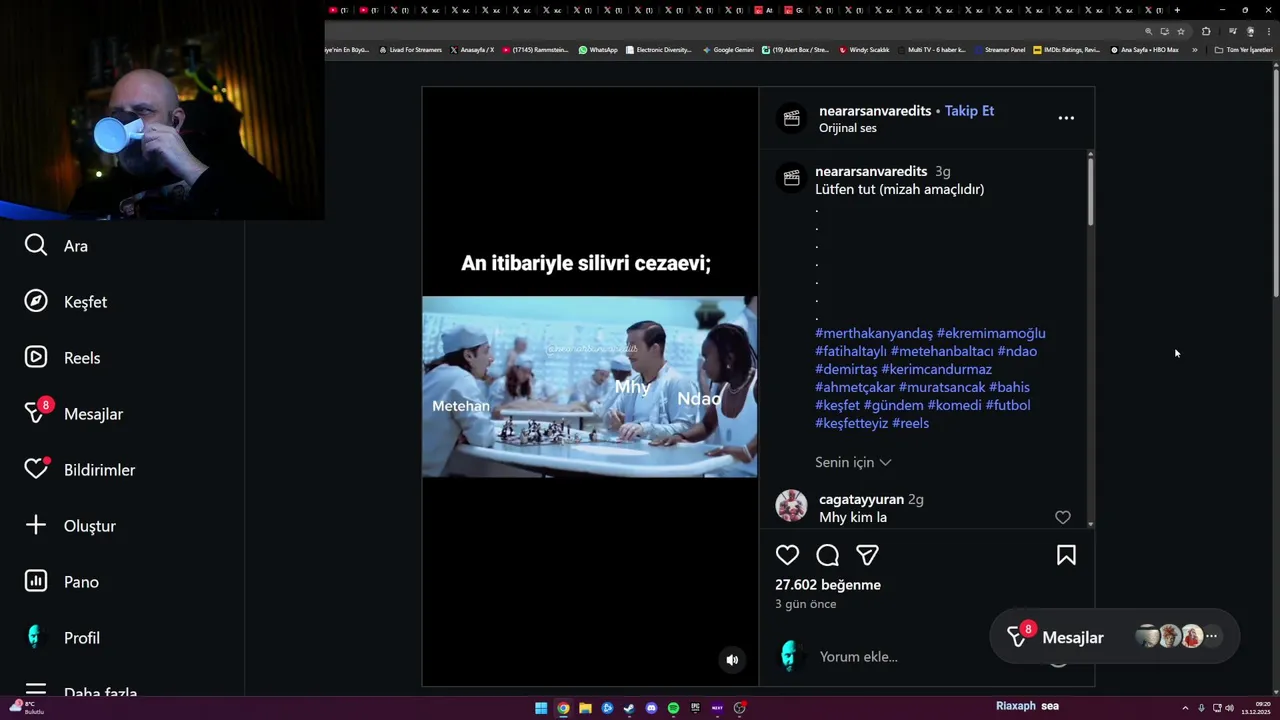The image size is (1280, 720).
Task: Show hidden system tray icons
Action: click(x=1185, y=708)
